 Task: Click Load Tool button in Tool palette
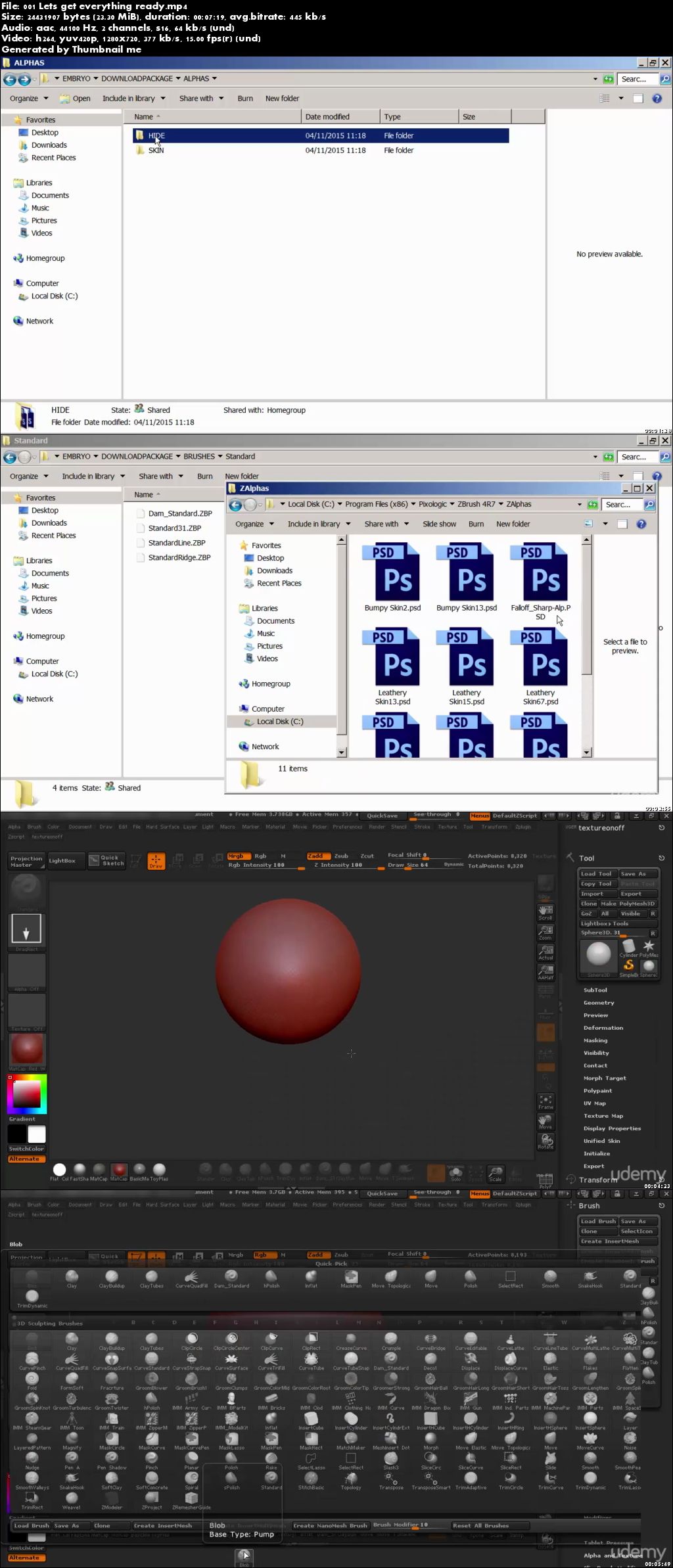(x=597, y=874)
